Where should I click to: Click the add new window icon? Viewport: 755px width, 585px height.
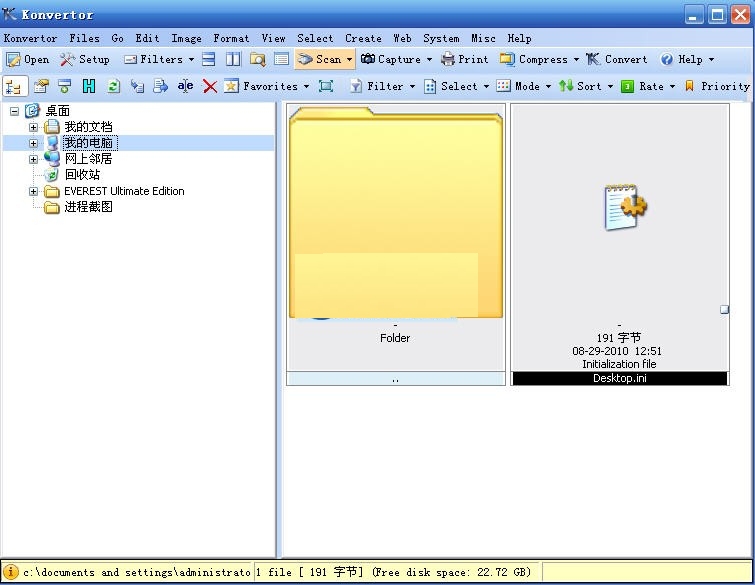65,87
